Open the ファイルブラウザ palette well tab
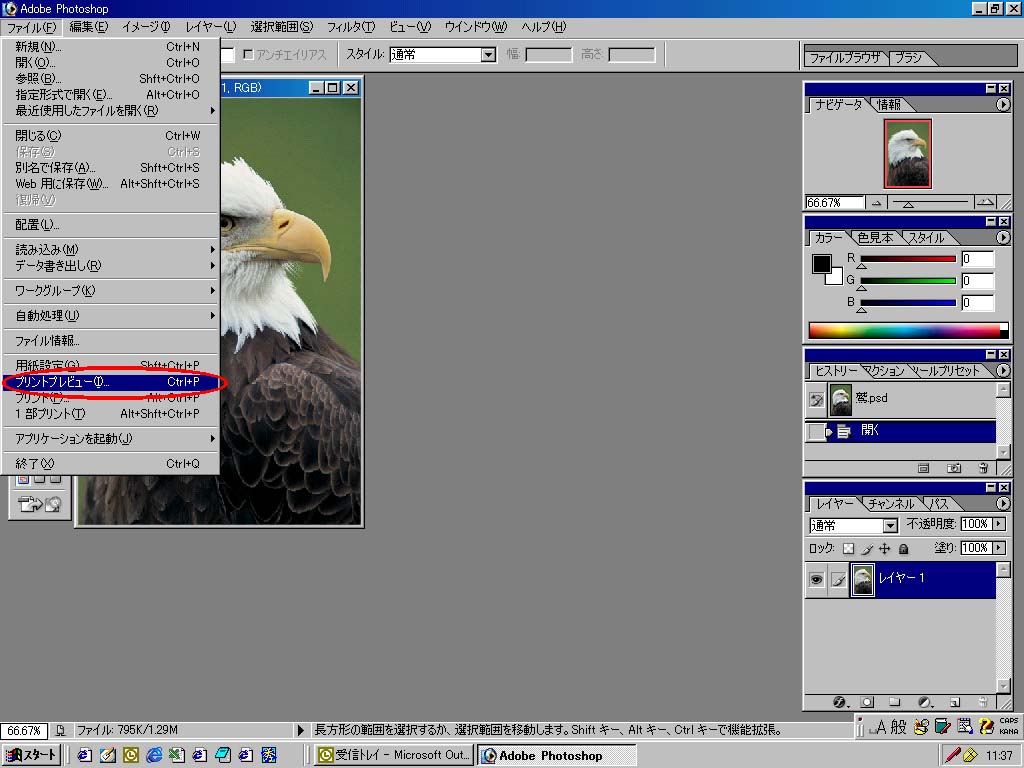Viewport: 1024px width, 768px height. tap(843, 58)
